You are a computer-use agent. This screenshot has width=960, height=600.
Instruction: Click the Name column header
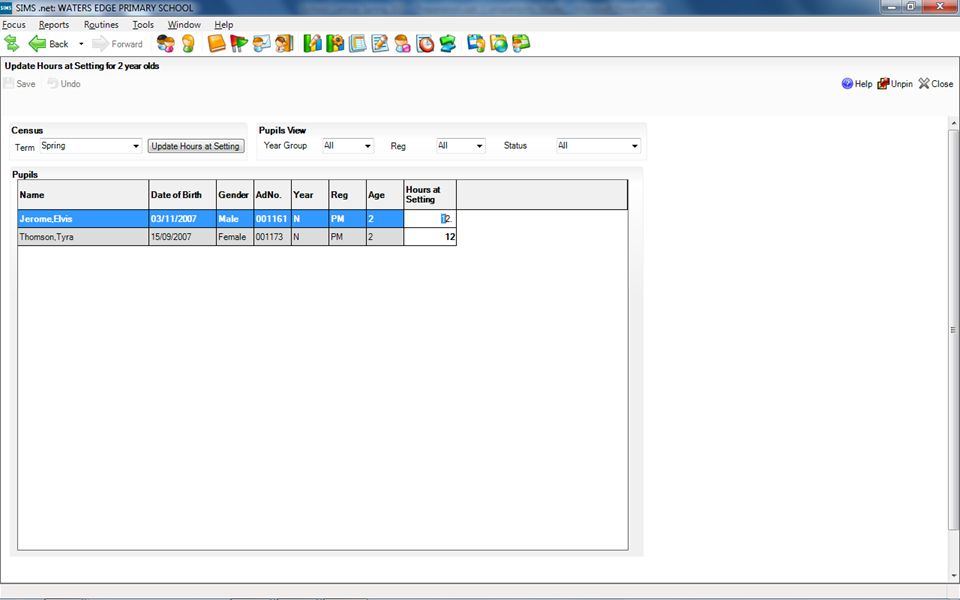(83, 195)
